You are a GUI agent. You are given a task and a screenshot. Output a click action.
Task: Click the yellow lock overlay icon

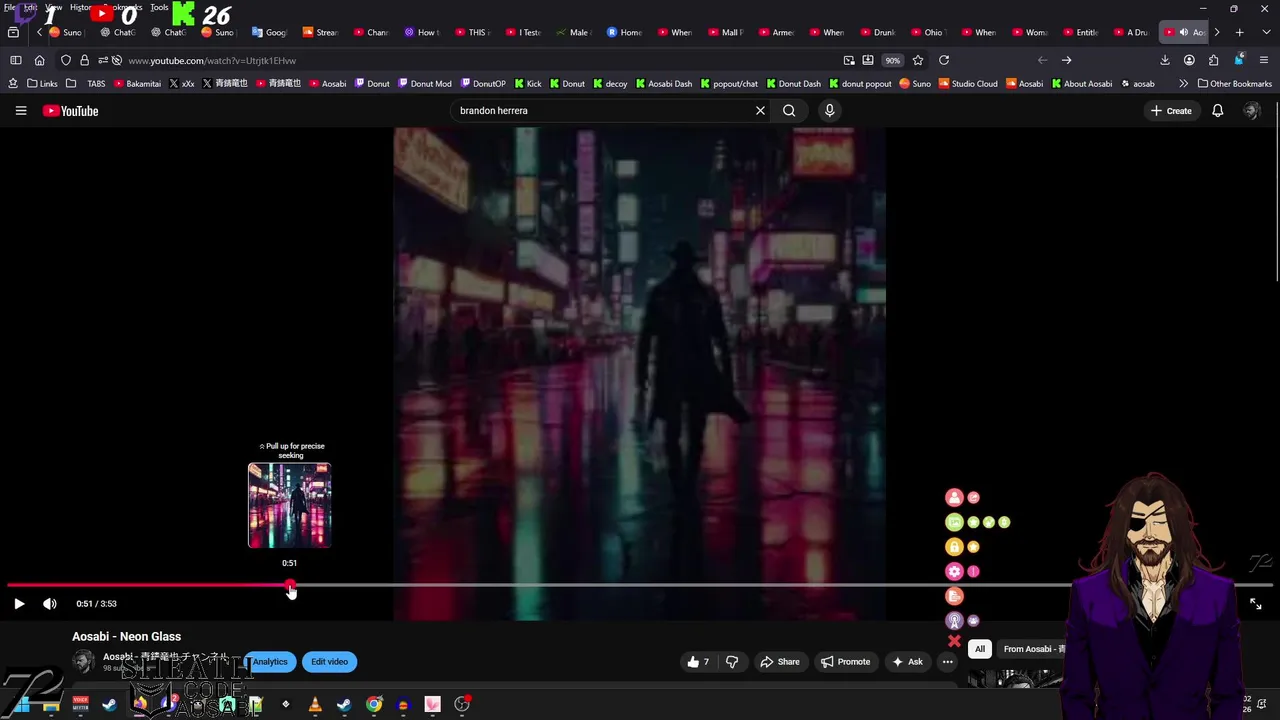tap(954, 547)
